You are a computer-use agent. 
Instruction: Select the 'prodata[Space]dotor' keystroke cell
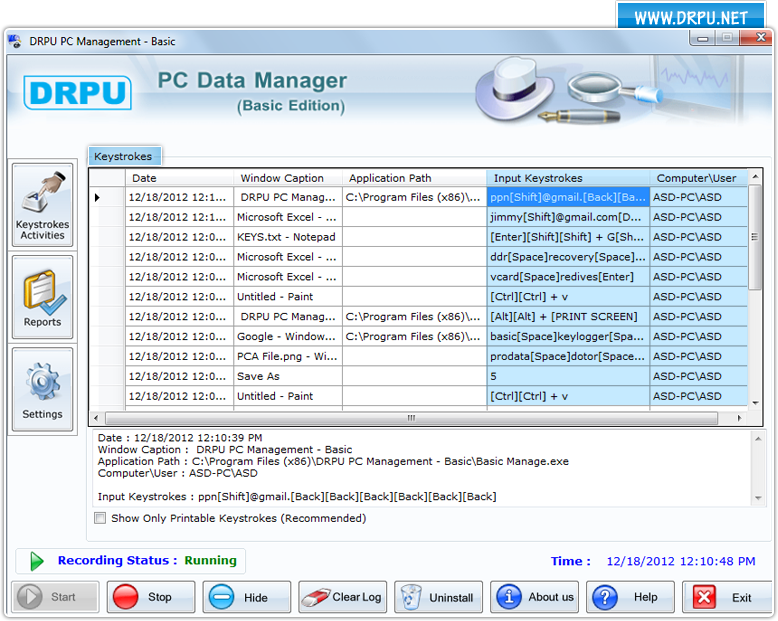coord(568,356)
